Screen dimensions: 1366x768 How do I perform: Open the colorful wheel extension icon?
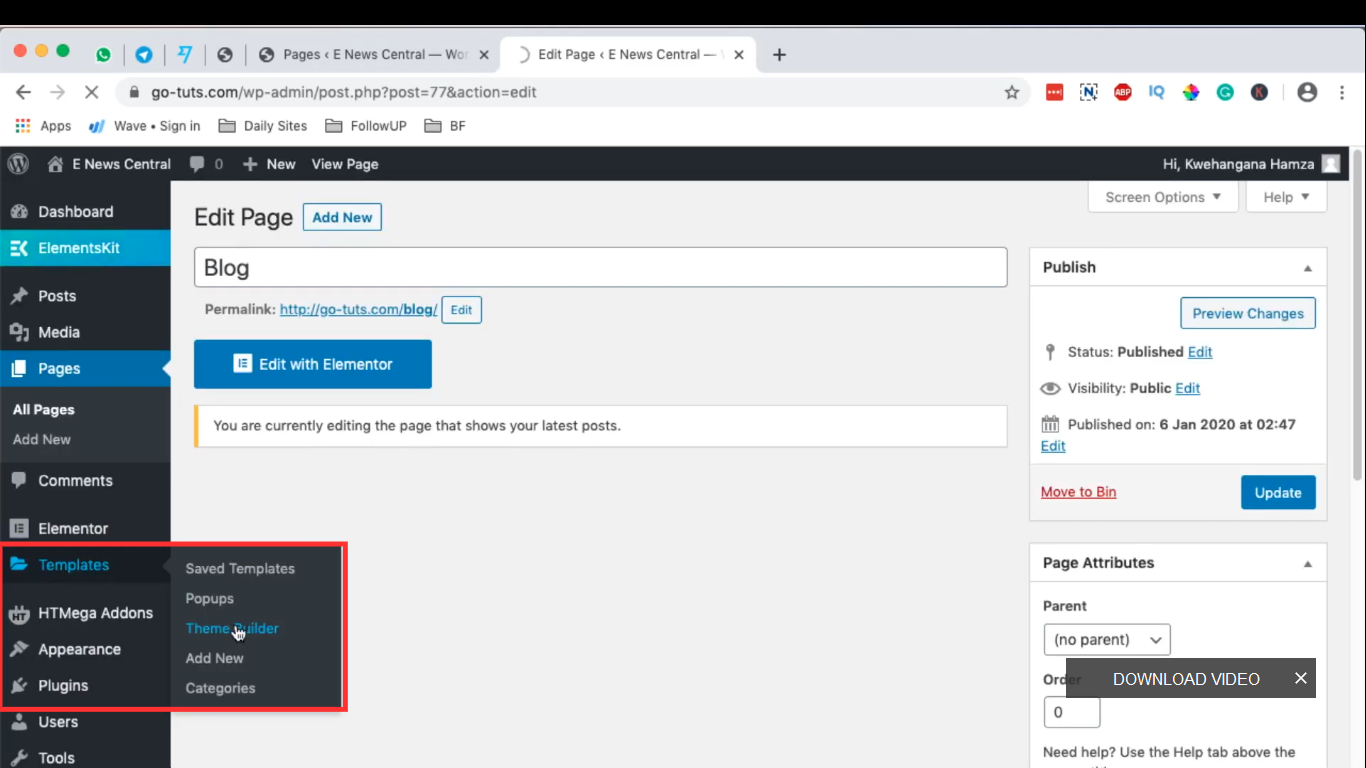1191,92
